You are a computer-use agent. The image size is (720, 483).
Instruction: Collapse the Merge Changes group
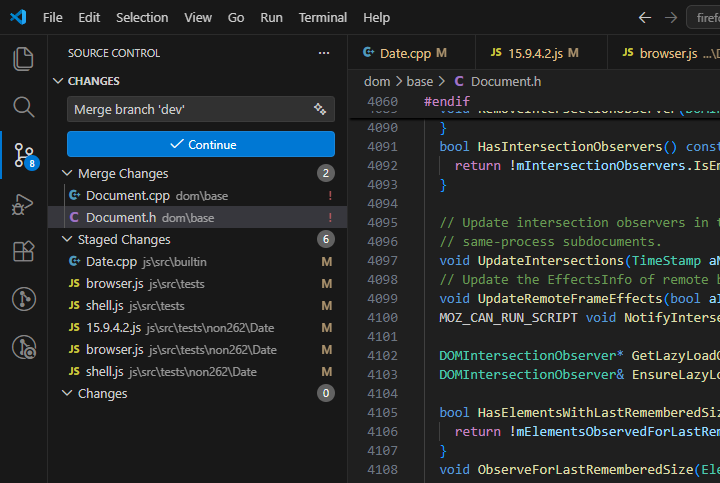(197, 174)
